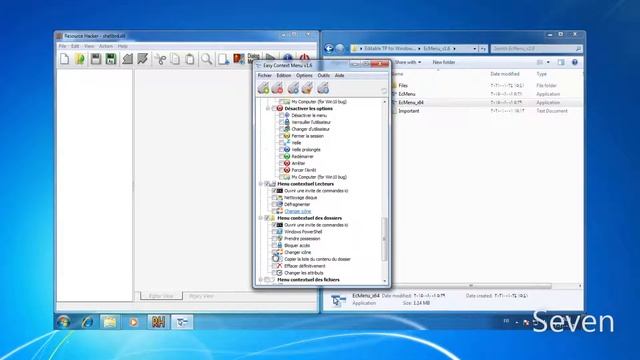This screenshot has width=640, height=360.
Task: Click Easy Context Menu vertical scrollbar thumb
Action: click(384, 239)
